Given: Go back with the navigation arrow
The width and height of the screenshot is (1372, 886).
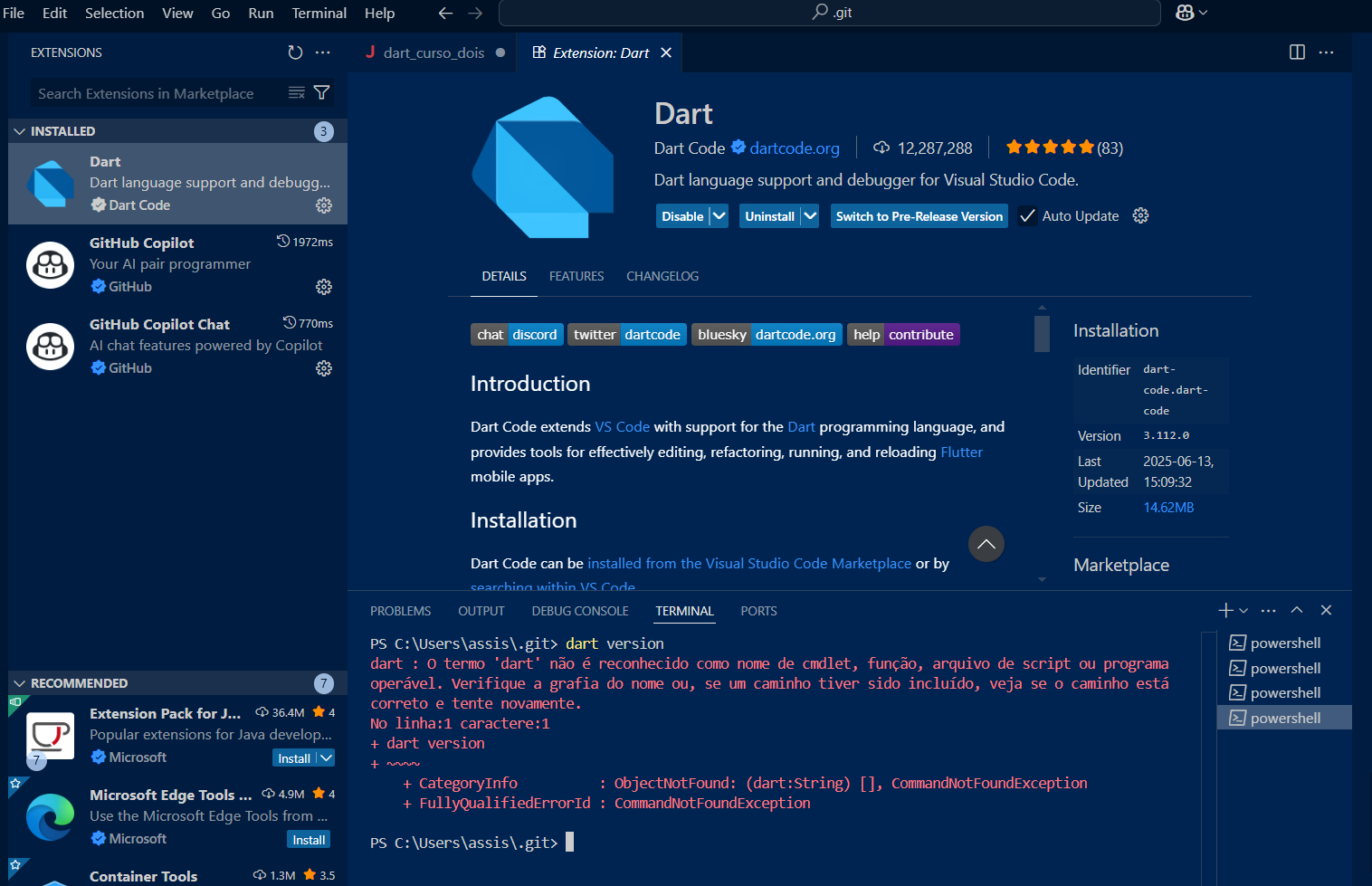Looking at the screenshot, I should (445, 13).
